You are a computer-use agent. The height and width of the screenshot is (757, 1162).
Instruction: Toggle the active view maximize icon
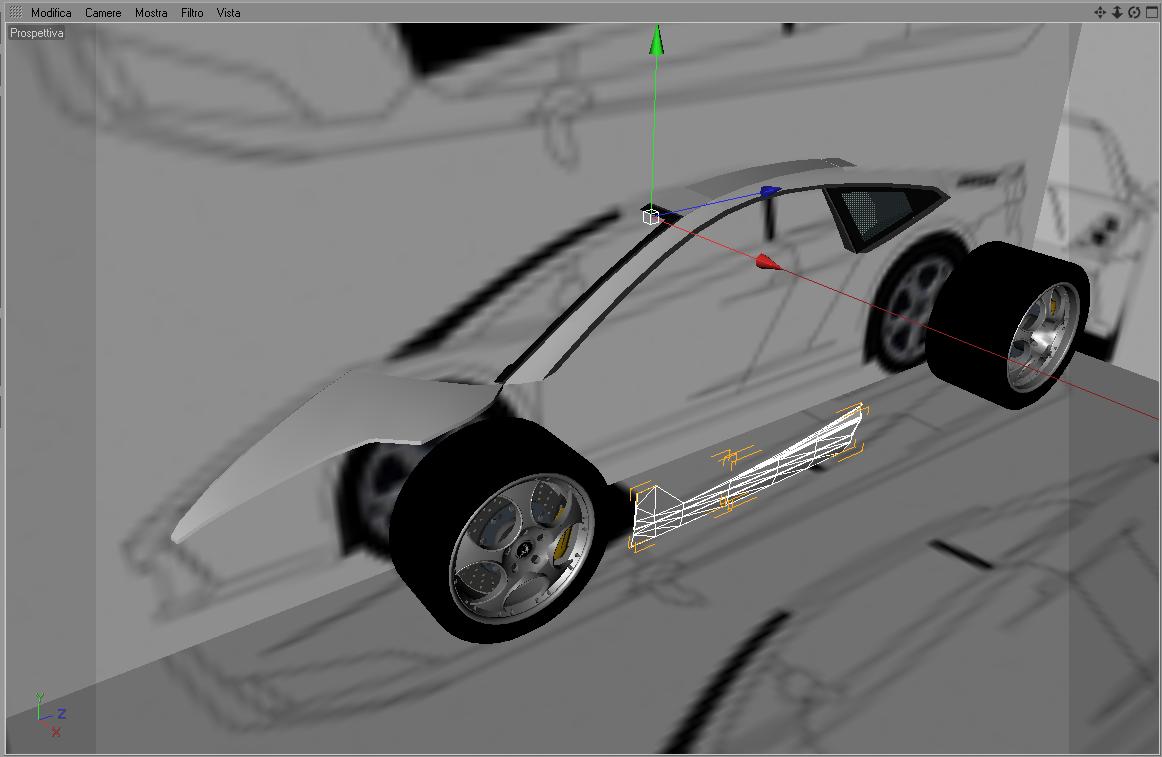(x=1152, y=12)
